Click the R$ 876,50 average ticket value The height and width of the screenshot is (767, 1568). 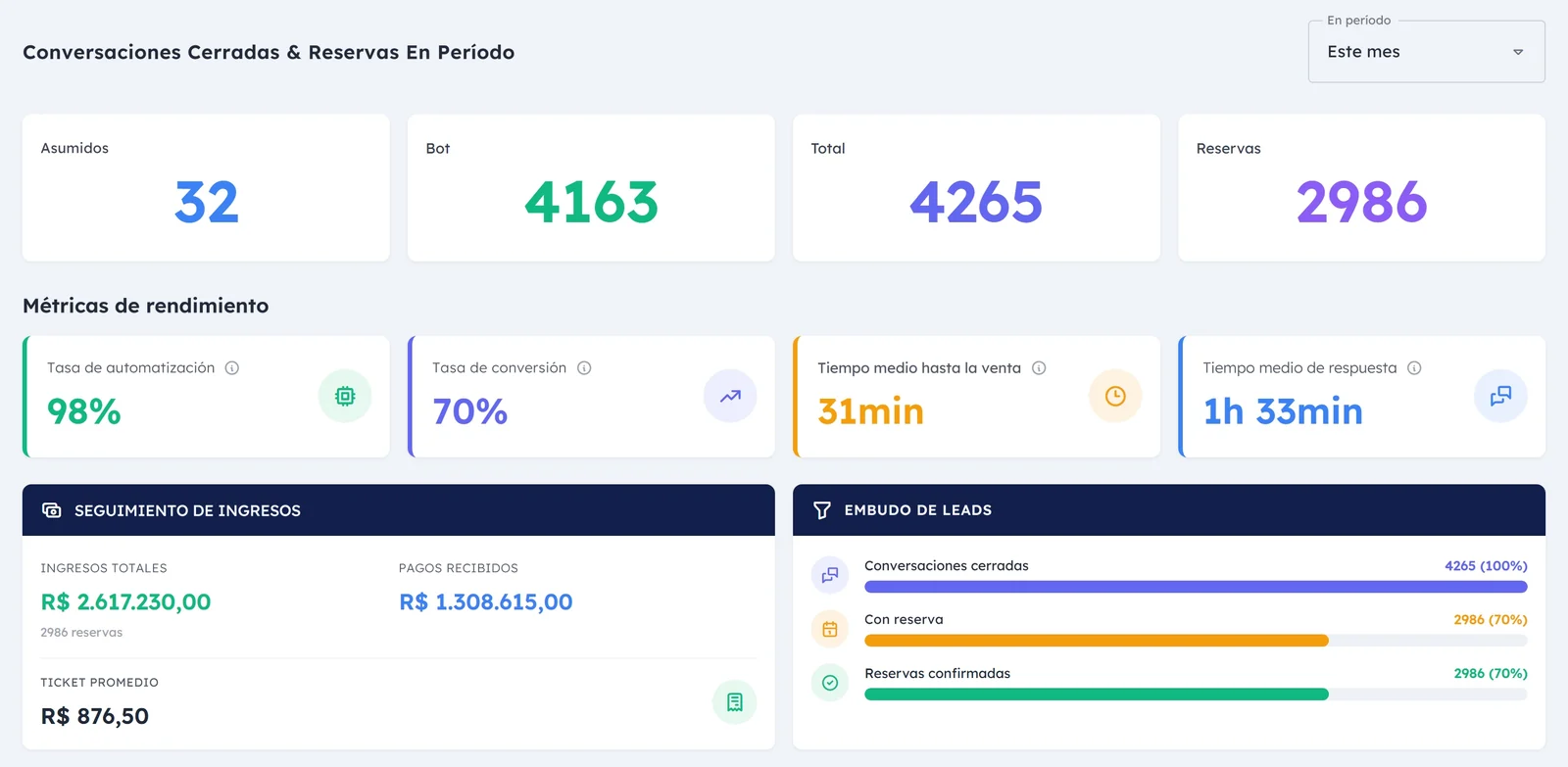(x=95, y=717)
